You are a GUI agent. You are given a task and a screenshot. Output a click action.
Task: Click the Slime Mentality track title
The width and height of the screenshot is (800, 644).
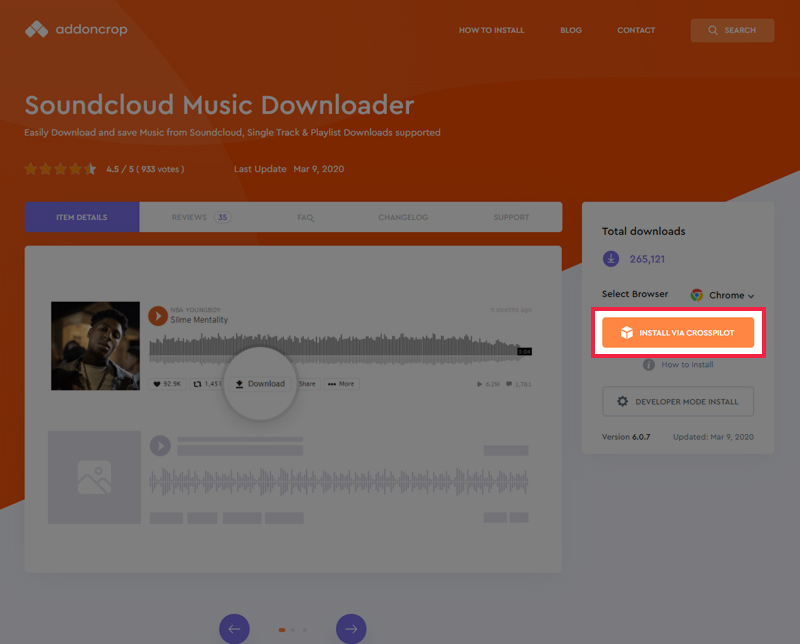coord(199,320)
